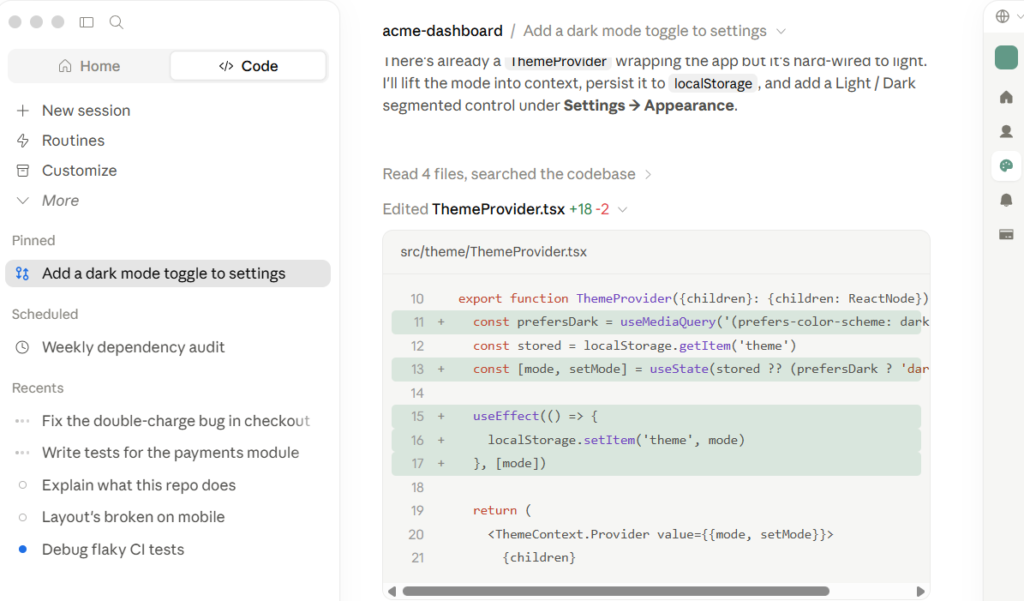Switch to the Code tab
This screenshot has width=1024, height=601.
248,66
